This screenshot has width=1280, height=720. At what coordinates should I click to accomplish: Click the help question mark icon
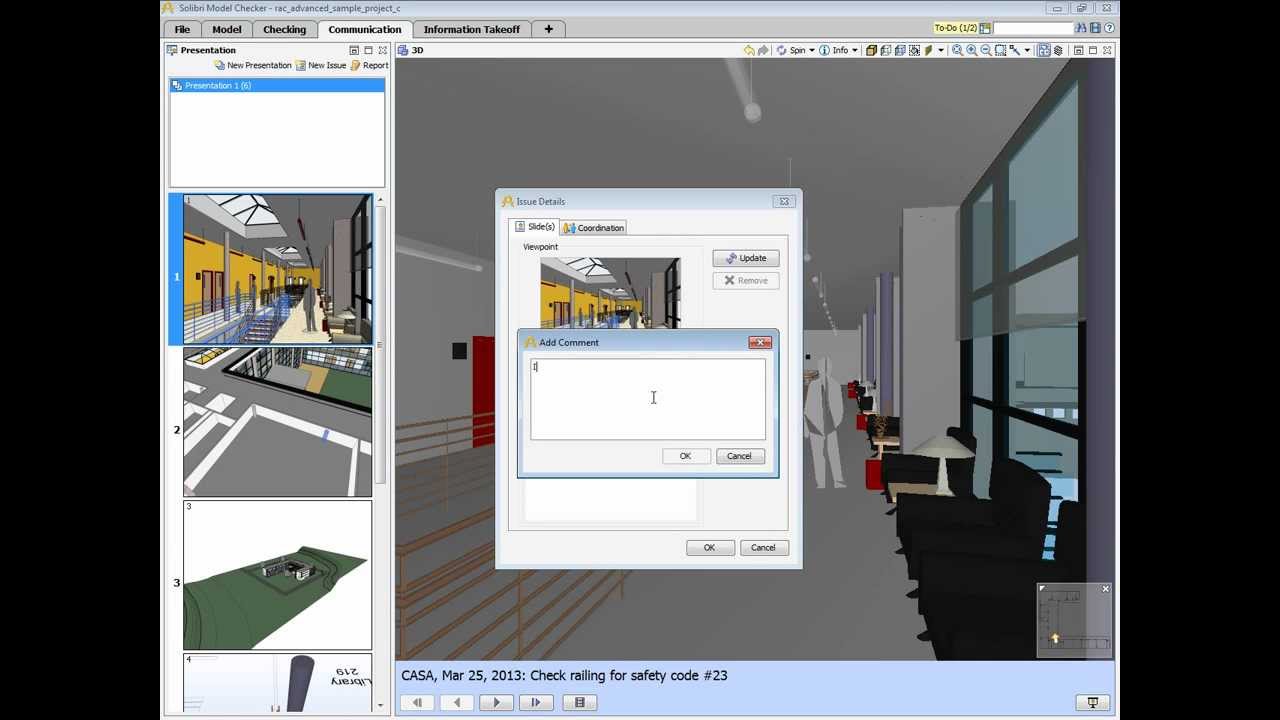pyautogui.click(x=1109, y=28)
